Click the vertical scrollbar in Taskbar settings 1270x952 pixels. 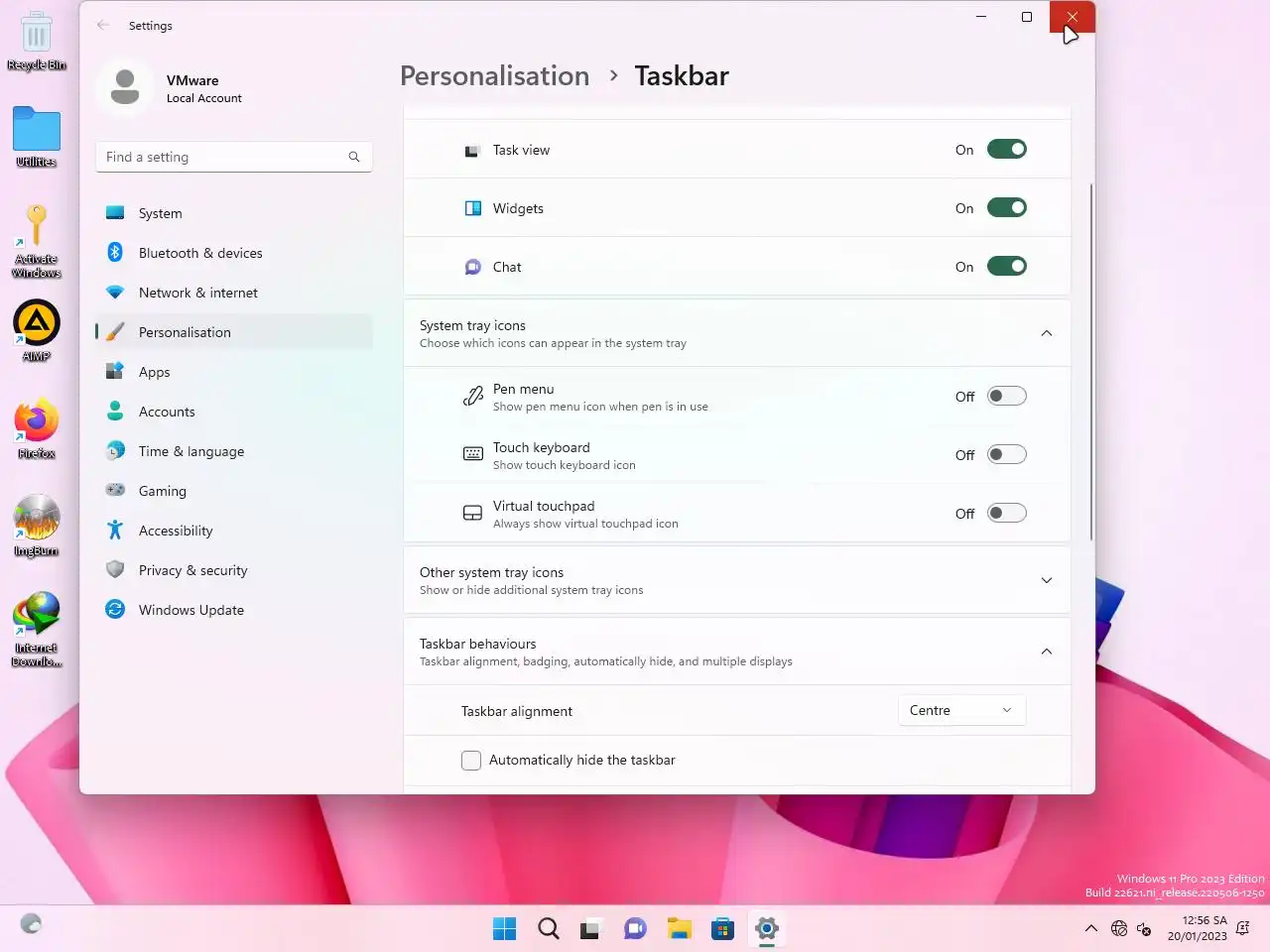tap(1091, 362)
